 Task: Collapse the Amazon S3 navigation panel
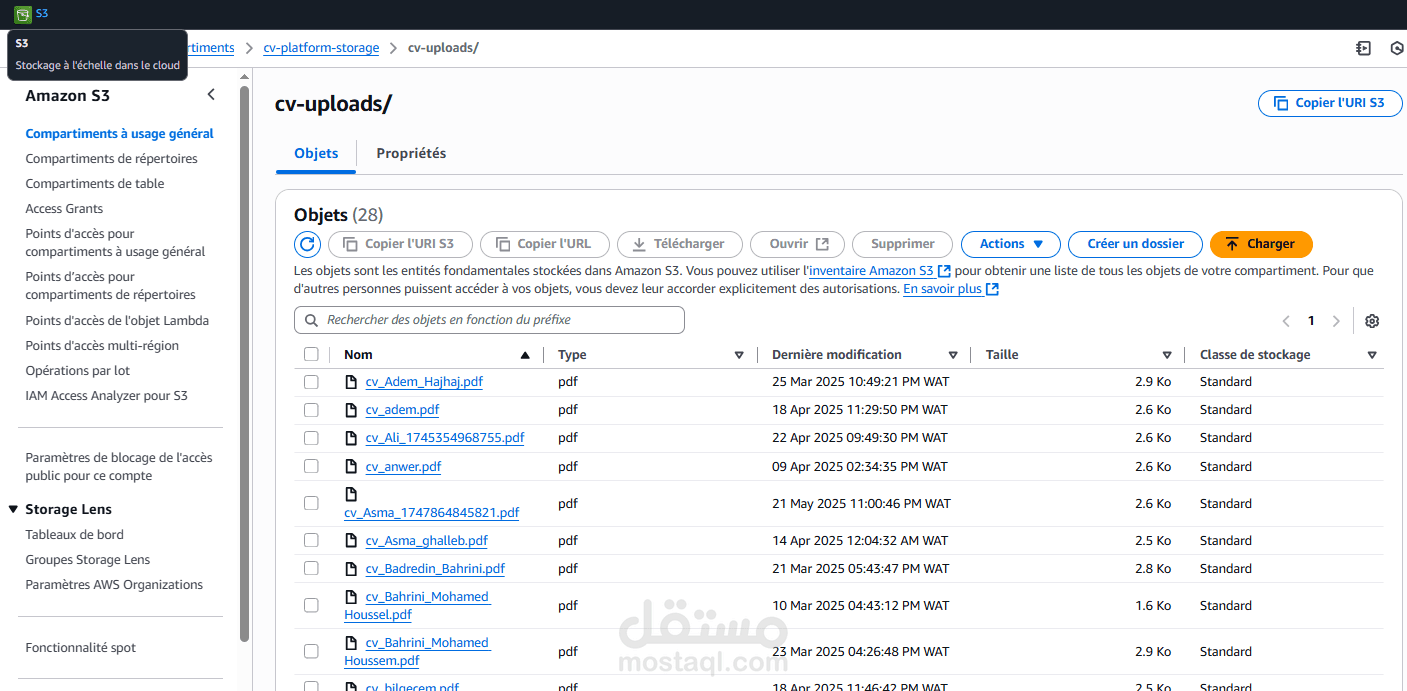pyautogui.click(x=211, y=95)
